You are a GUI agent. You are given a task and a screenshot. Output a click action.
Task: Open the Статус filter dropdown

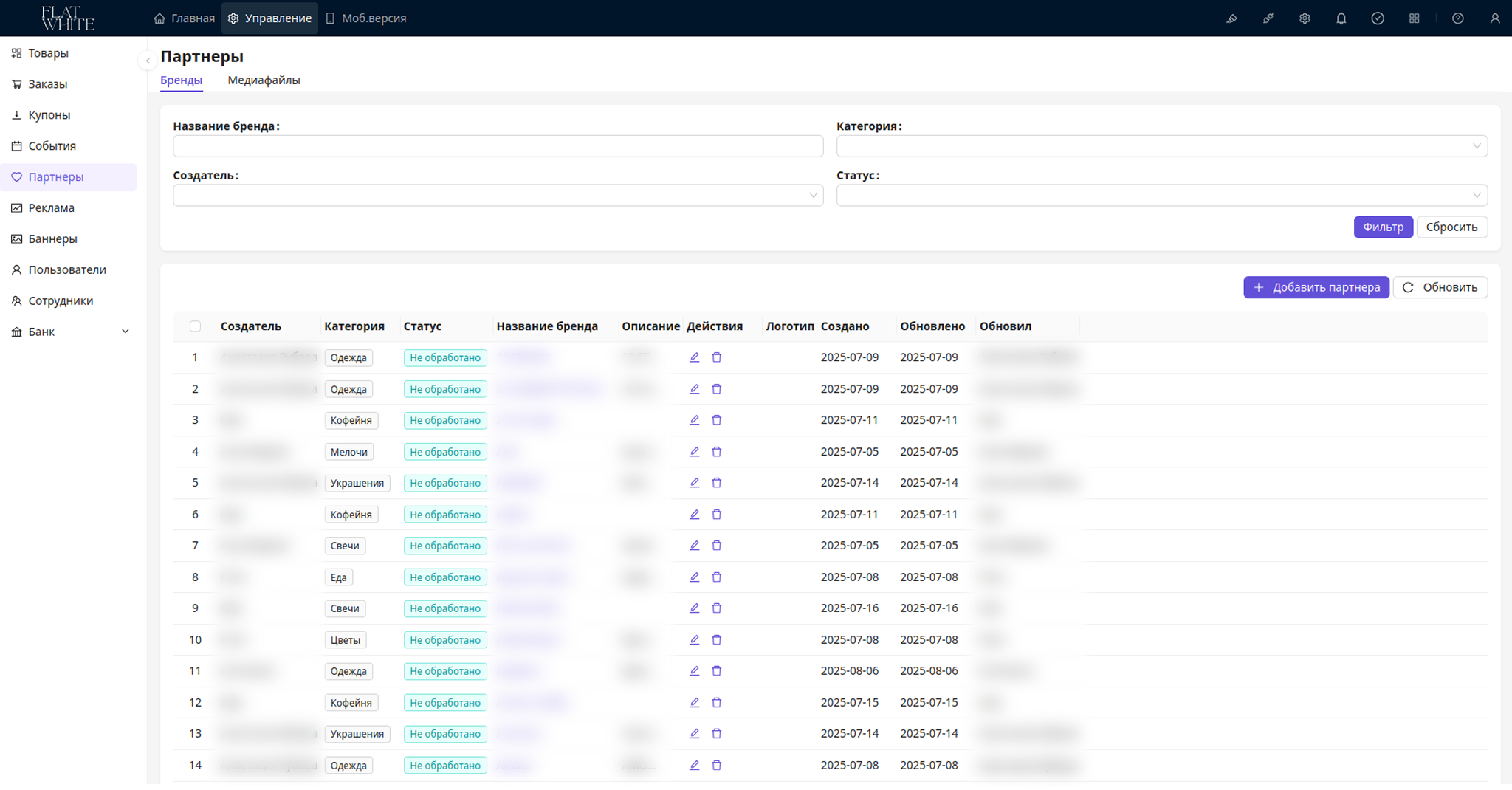[1161, 196]
